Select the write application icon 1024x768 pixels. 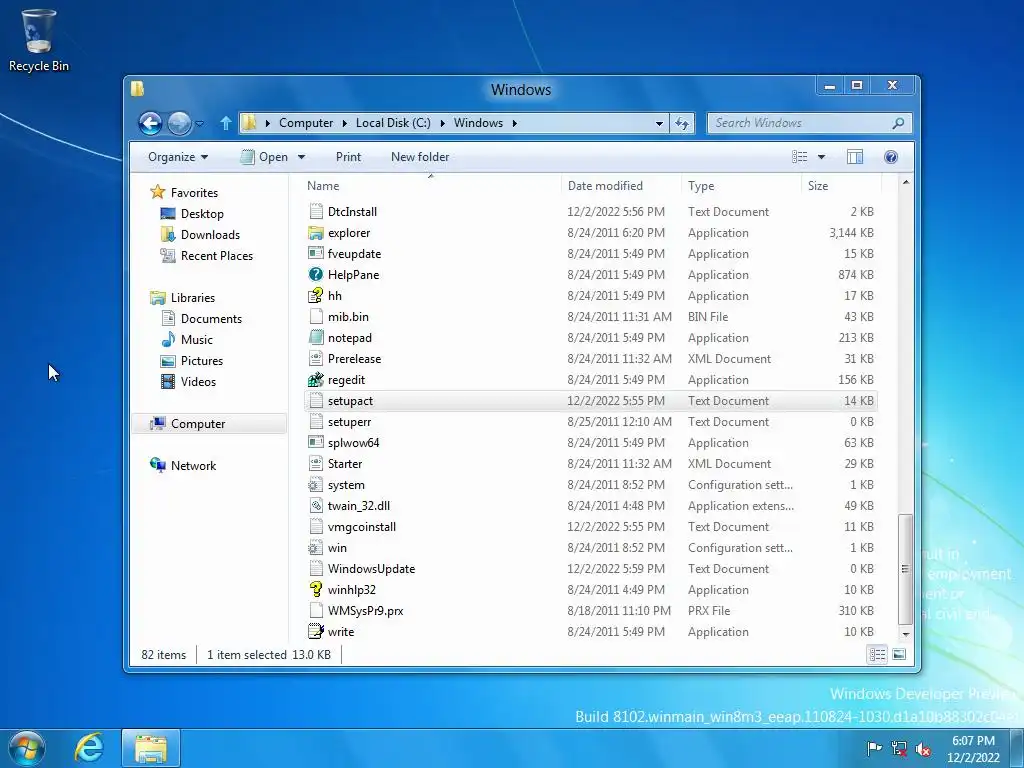coord(315,632)
